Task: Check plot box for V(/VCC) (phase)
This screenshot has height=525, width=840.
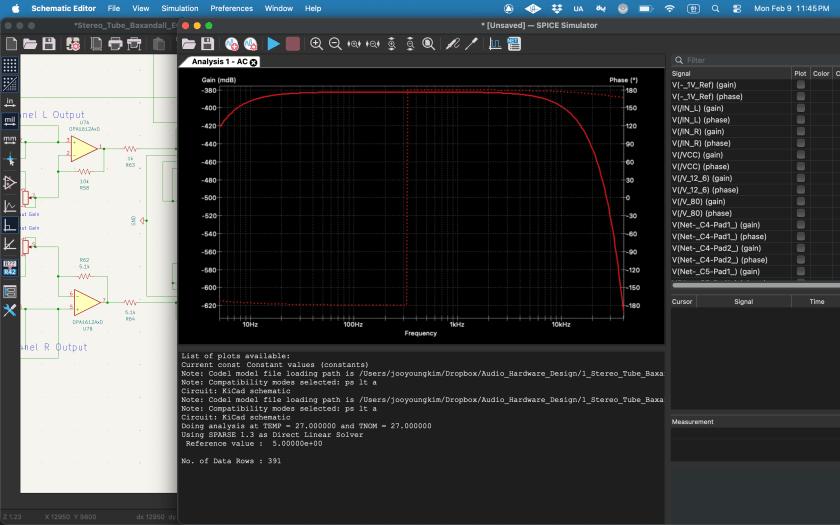Action: coord(800,166)
